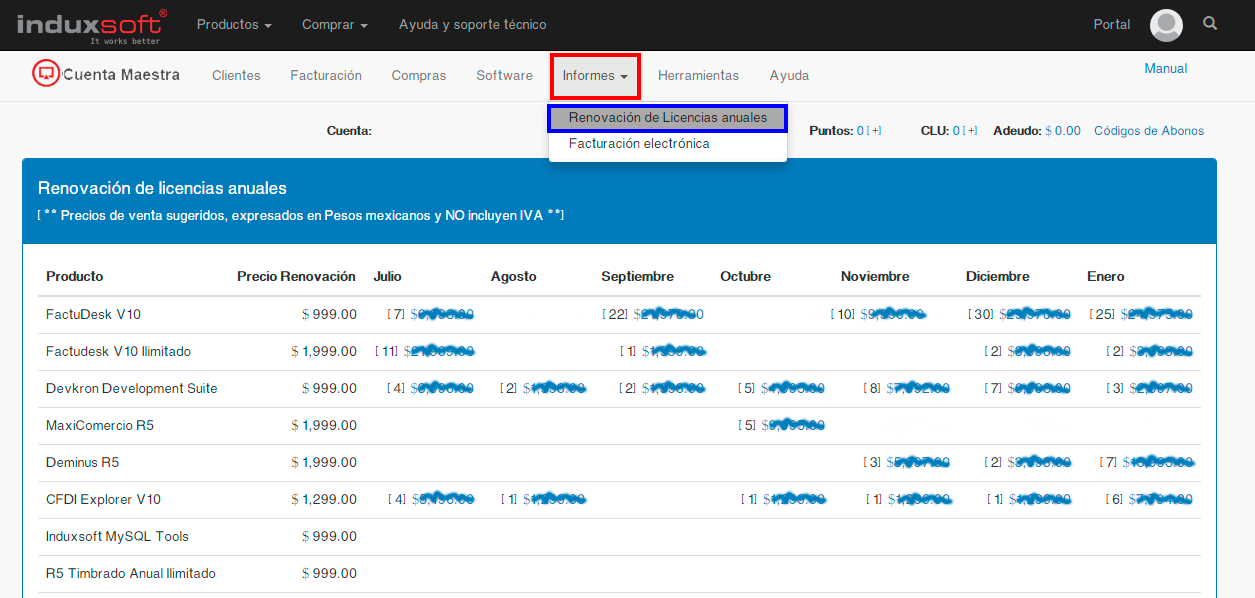Open the Clientes section
This screenshot has height=598, width=1255.
[x=236, y=76]
